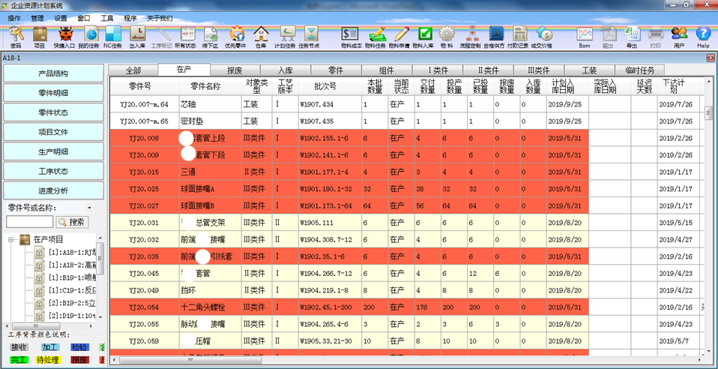Open NC任务 toolbar icon
This screenshot has width=718, height=369.
pyautogui.click(x=113, y=37)
